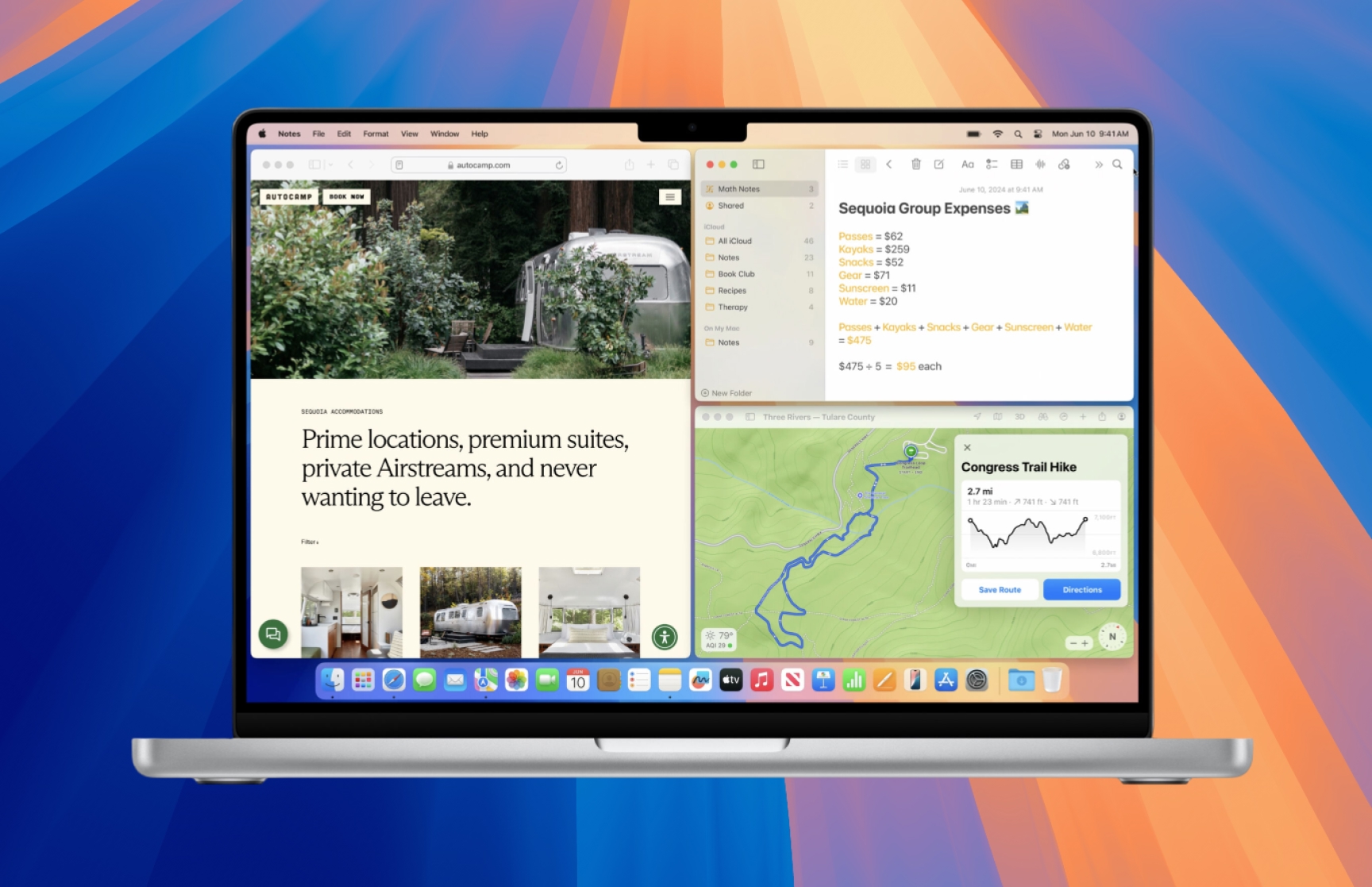Screen dimensions: 1372x887
Task: Open the Aa text format menu
Action: click(x=967, y=164)
